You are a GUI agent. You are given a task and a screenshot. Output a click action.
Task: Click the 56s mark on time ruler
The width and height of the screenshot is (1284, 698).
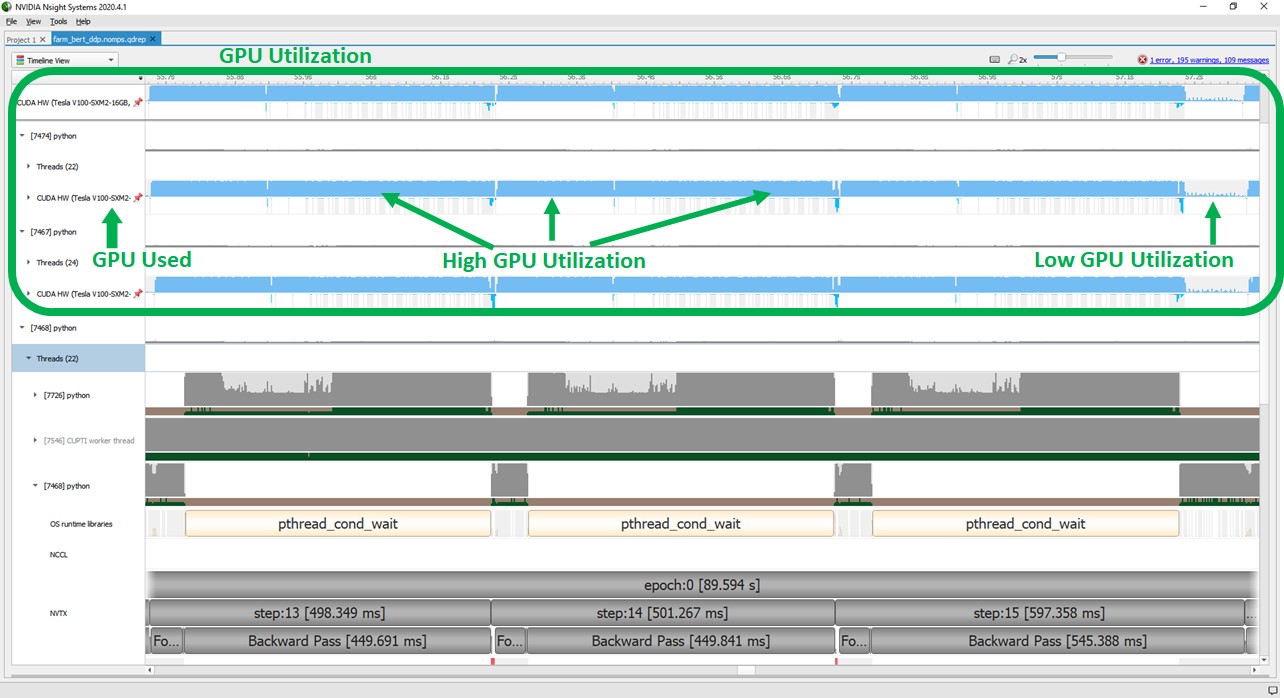371,77
